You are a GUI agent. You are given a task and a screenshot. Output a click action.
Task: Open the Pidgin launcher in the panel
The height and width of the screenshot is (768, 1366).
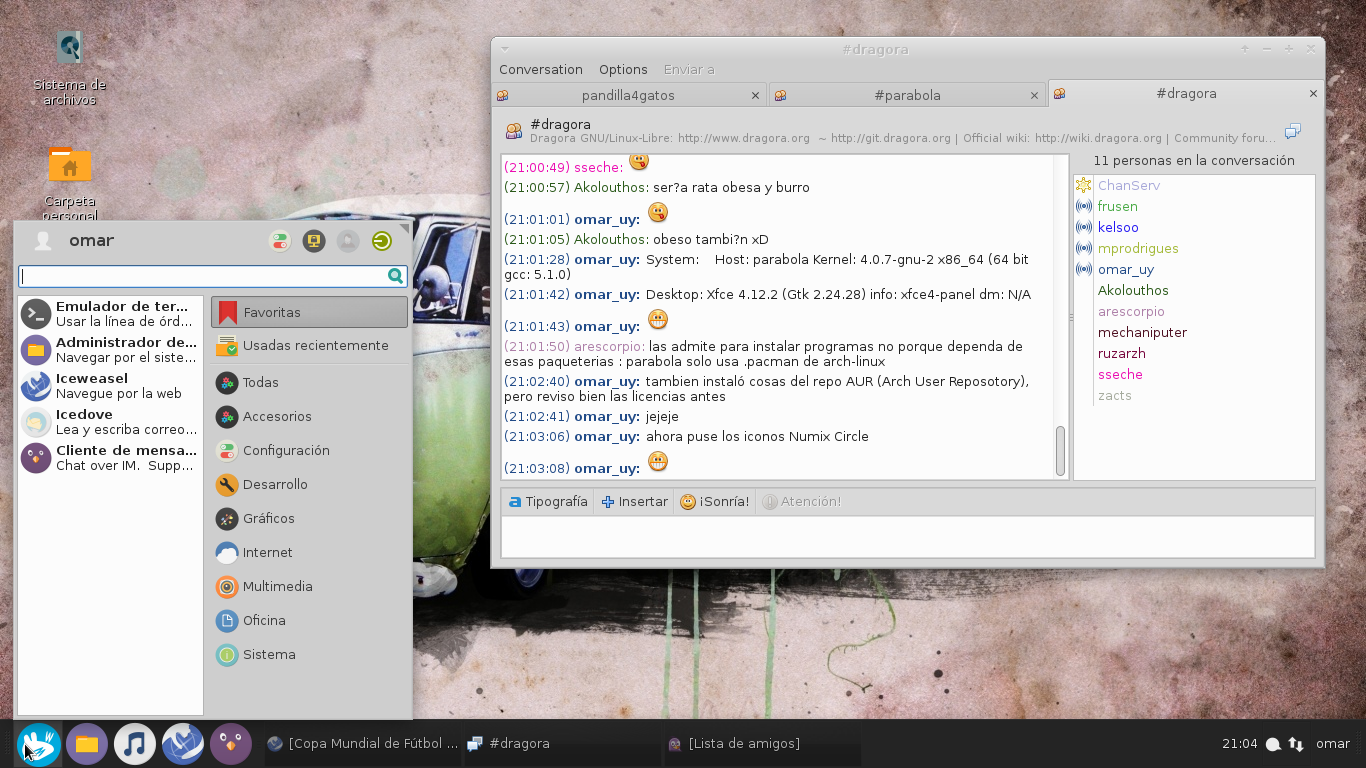(x=231, y=744)
